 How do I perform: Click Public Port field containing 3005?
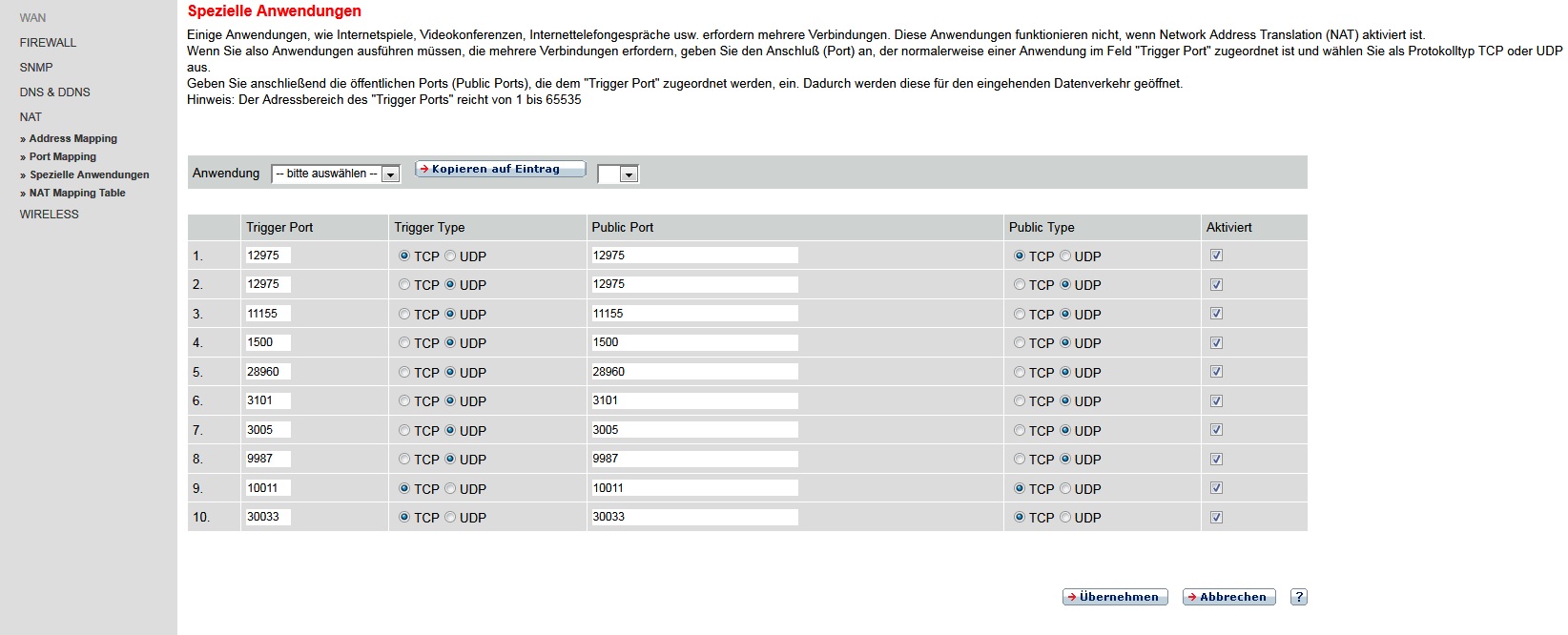click(694, 430)
